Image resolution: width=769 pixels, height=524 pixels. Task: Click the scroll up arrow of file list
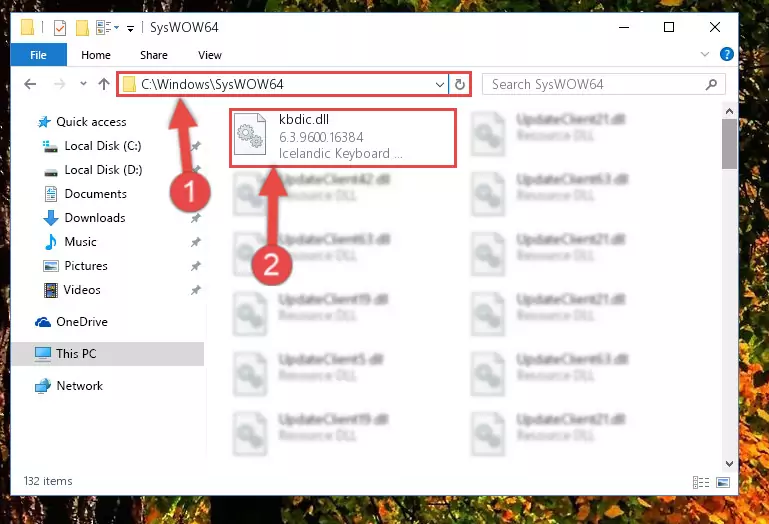(x=729, y=111)
